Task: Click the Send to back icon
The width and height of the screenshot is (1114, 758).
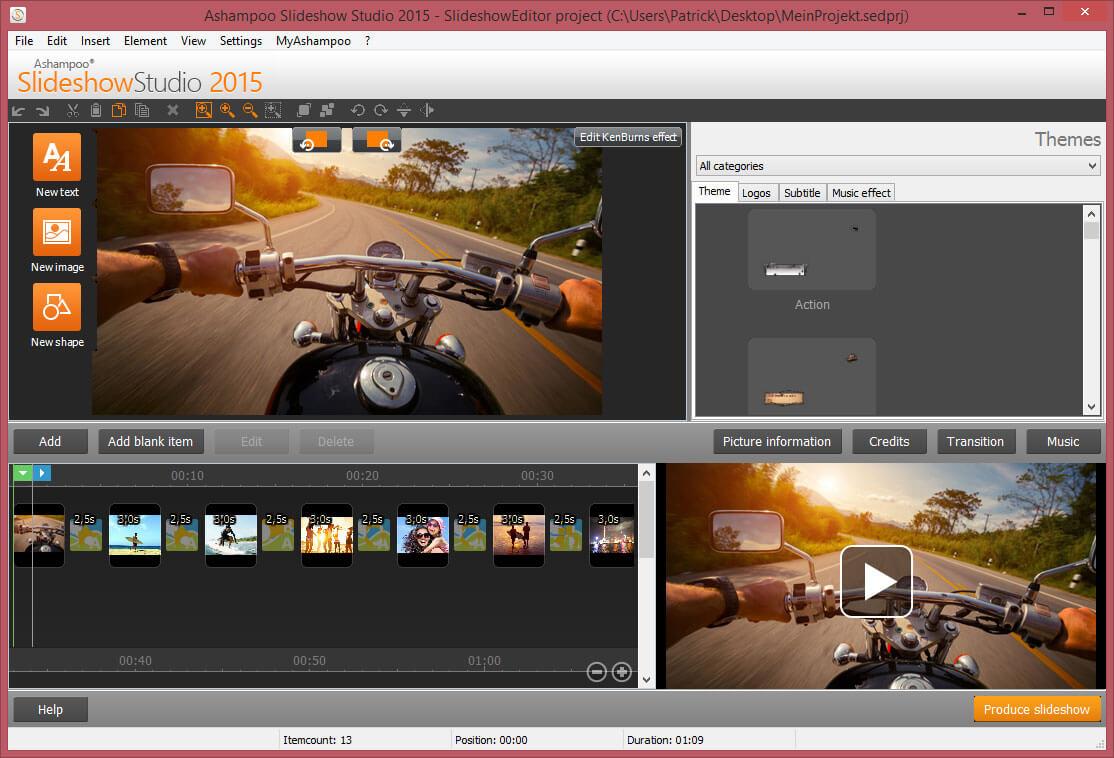Action: tap(327, 110)
